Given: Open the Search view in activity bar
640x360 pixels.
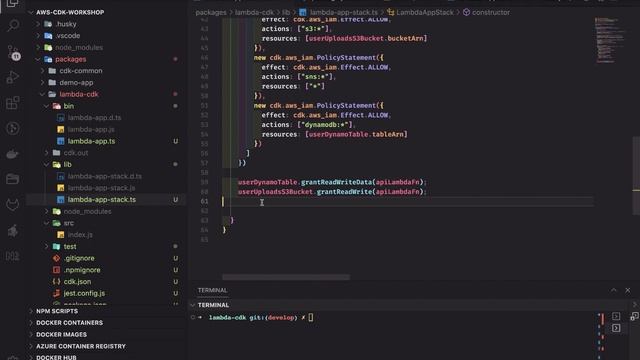Looking at the screenshot, I should click(x=13, y=26).
